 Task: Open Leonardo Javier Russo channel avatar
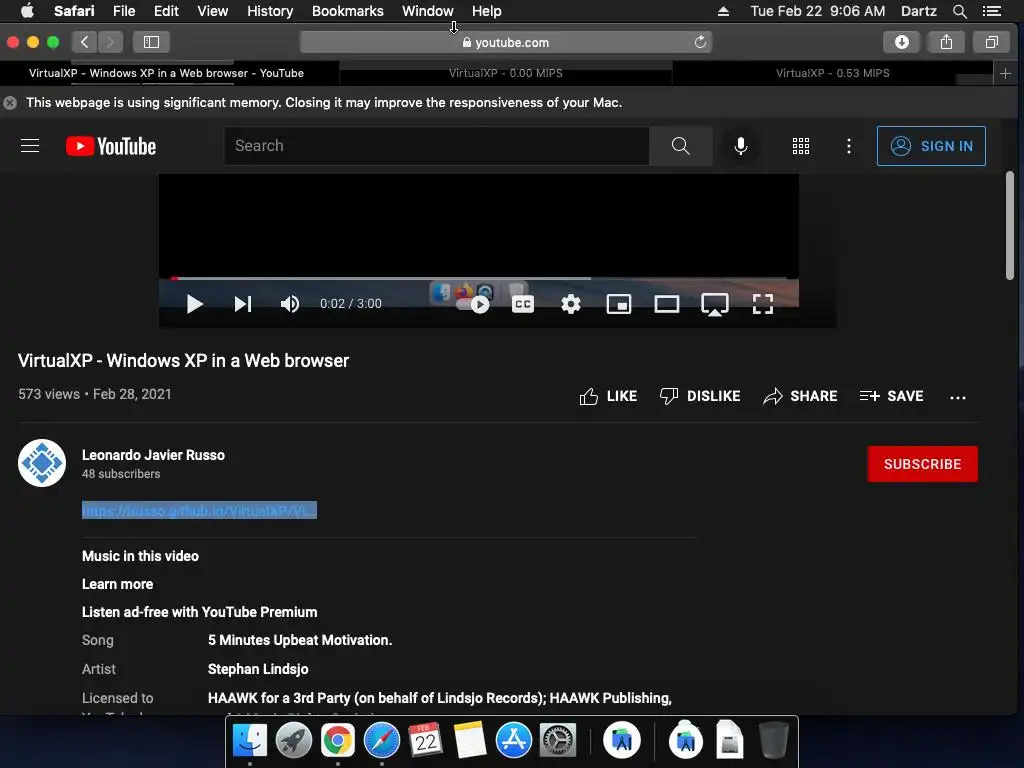click(42, 463)
